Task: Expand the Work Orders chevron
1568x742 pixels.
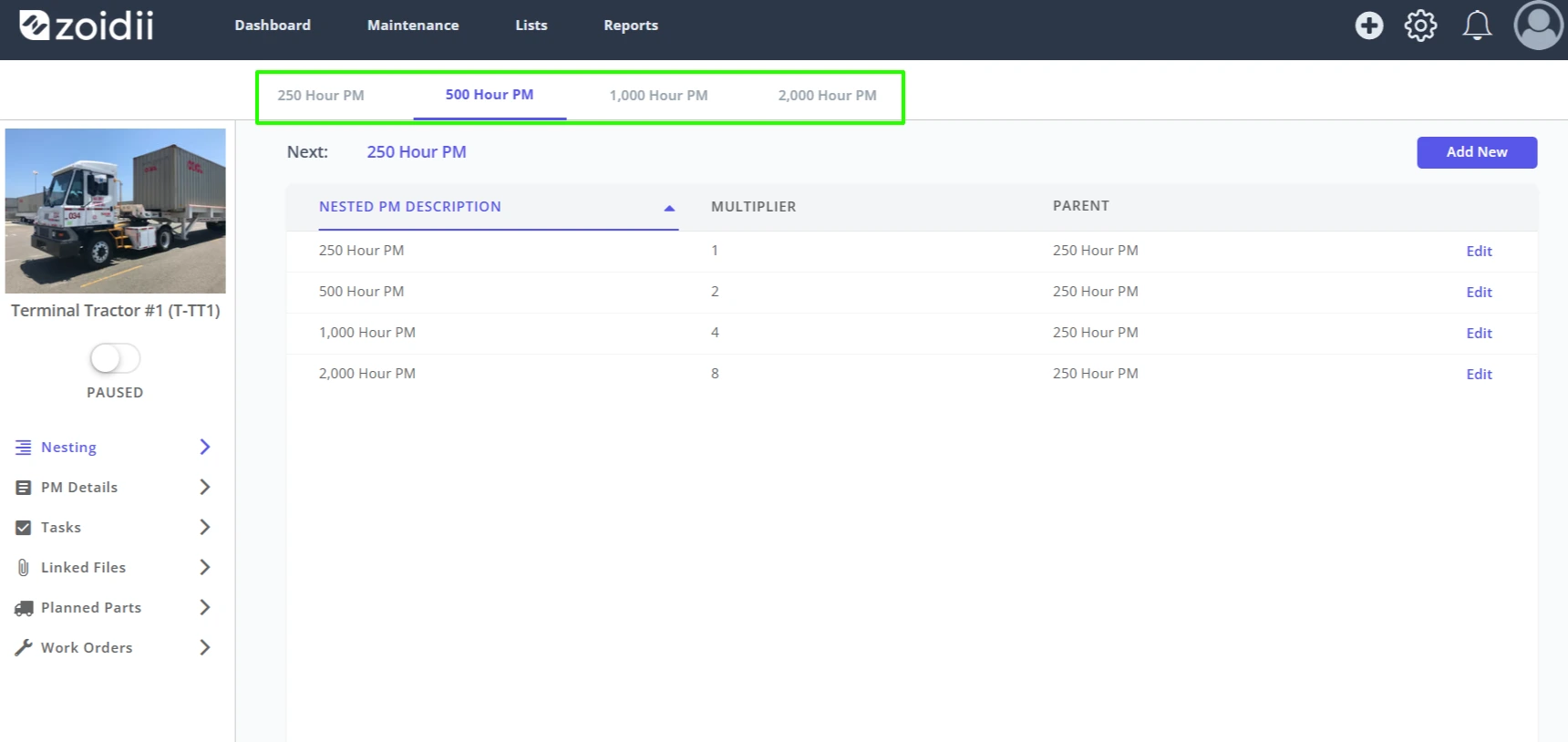Action: 205,647
